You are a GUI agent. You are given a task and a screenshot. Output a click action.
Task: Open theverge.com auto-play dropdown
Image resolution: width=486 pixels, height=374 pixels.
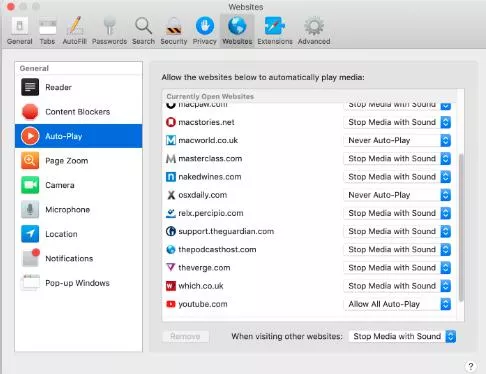[x=397, y=268]
